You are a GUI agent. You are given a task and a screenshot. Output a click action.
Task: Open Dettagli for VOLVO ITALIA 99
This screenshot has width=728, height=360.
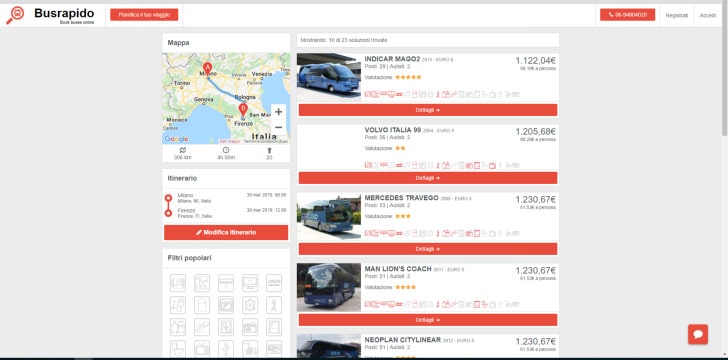pyautogui.click(x=428, y=178)
